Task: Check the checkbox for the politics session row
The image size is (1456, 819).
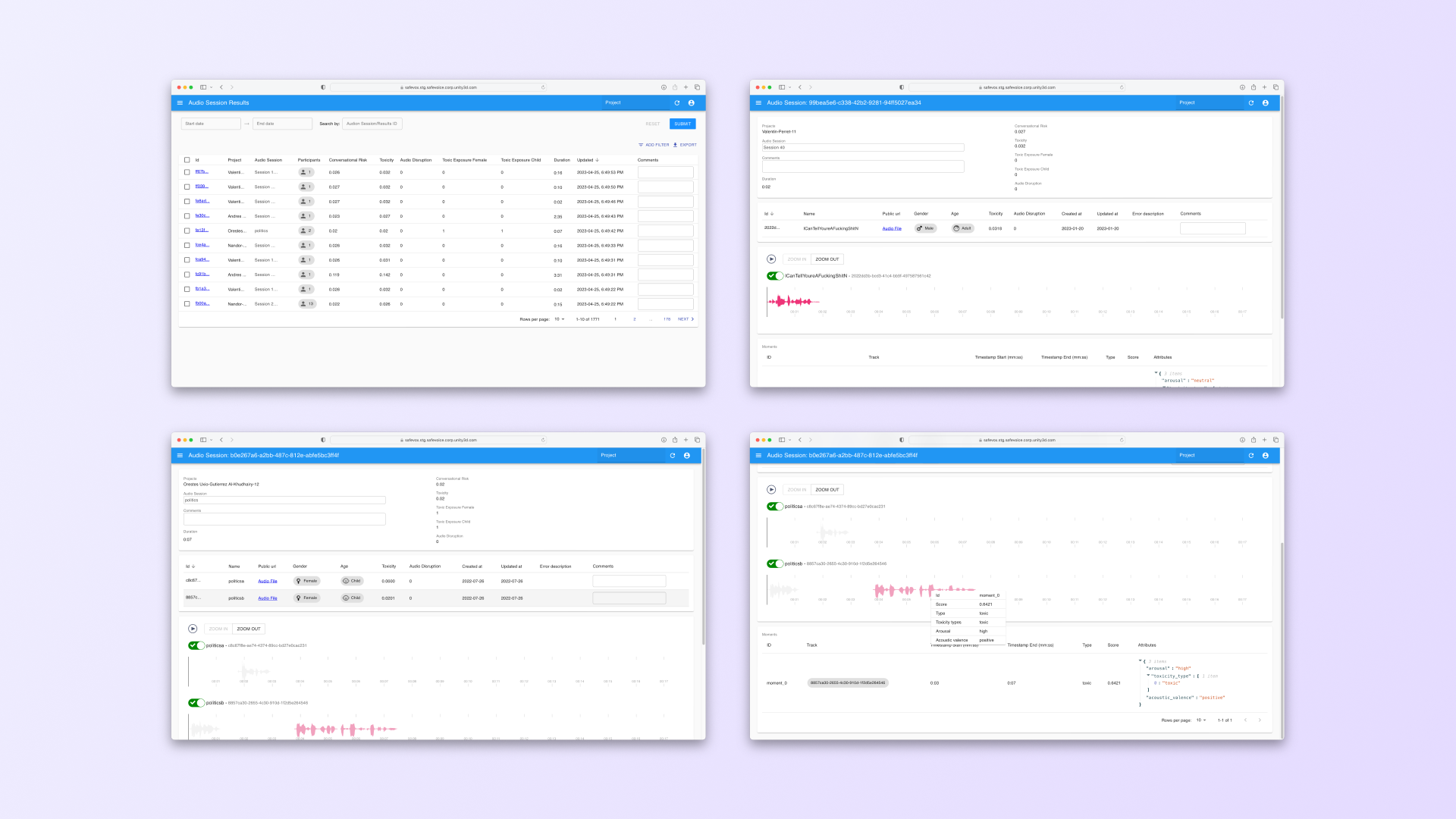Action: pos(187,231)
